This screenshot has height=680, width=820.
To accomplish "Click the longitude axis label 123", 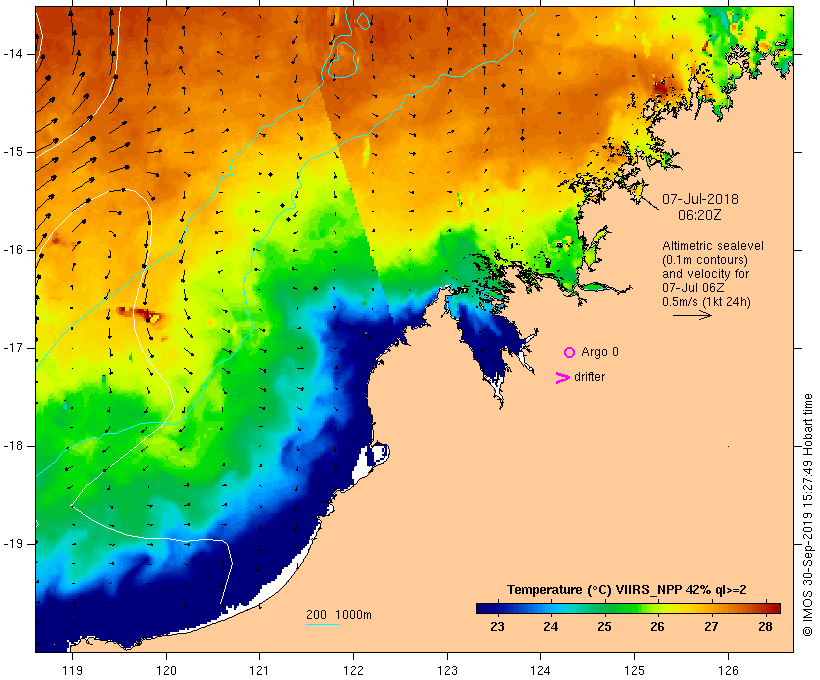I will tap(447, 670).
